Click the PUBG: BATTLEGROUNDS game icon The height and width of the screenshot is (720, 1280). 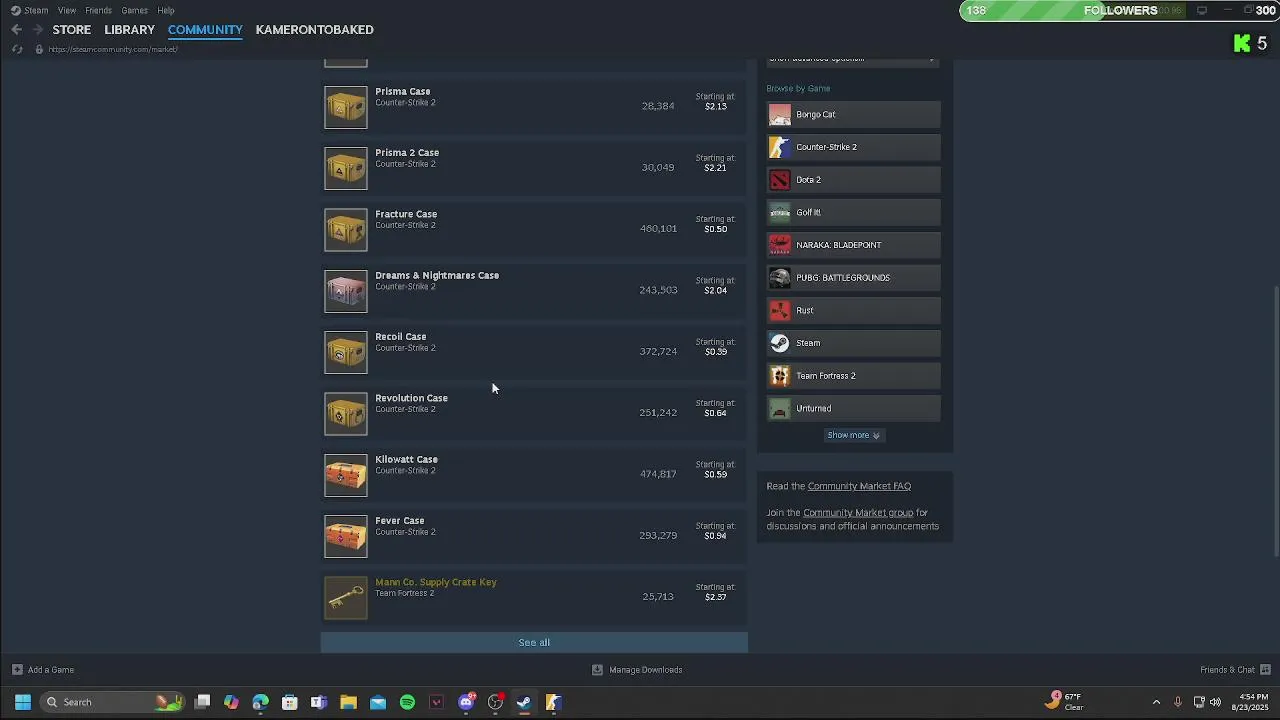pyautogui.click(x=780, y=278)
